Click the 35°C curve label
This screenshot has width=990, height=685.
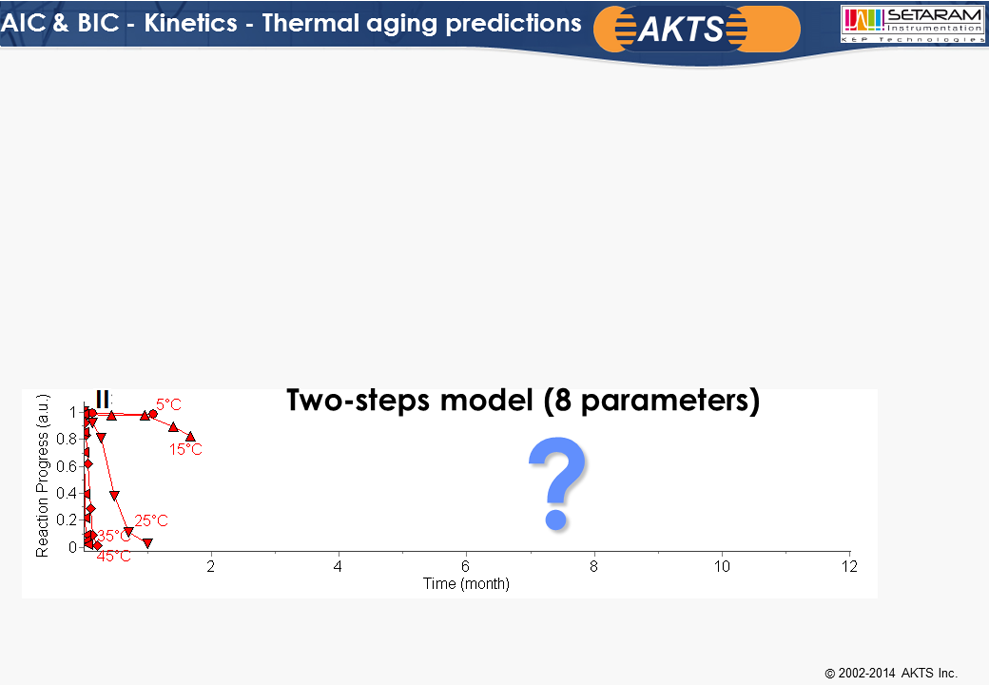(x=114, y=536)
